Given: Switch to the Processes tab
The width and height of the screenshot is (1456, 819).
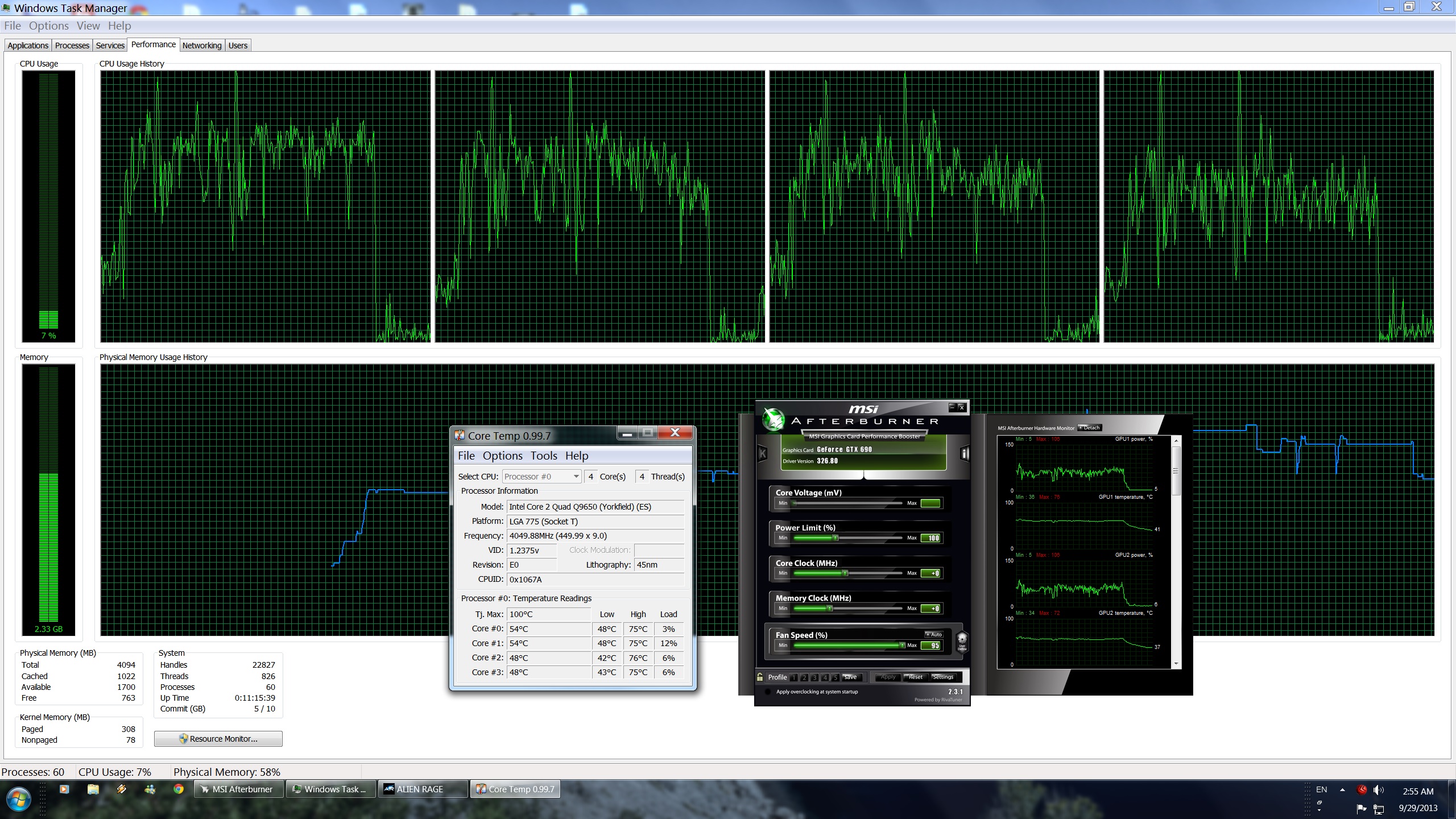Looking at the screenshot, I should coord(72,45).
